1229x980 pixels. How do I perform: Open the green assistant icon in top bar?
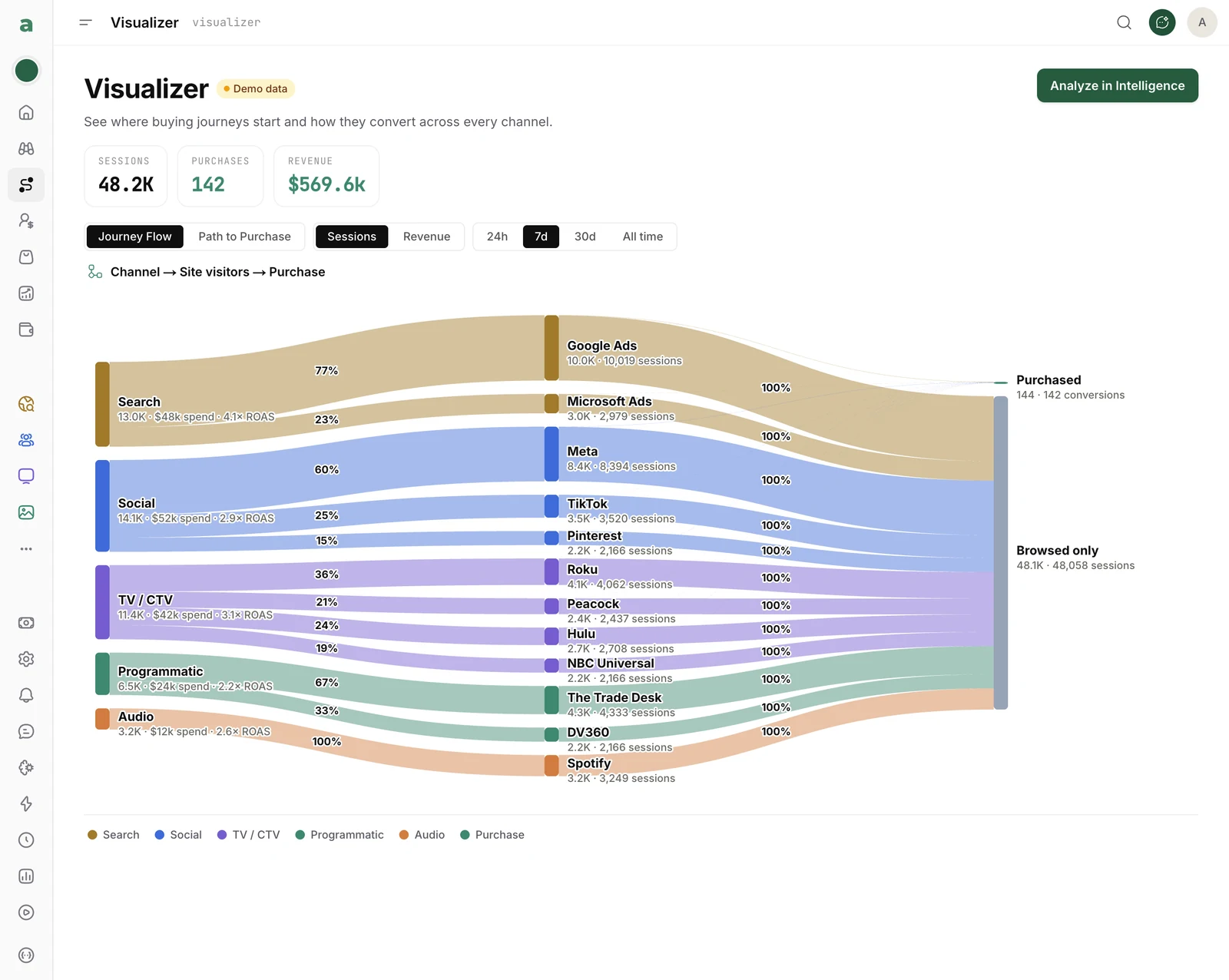1162,22
